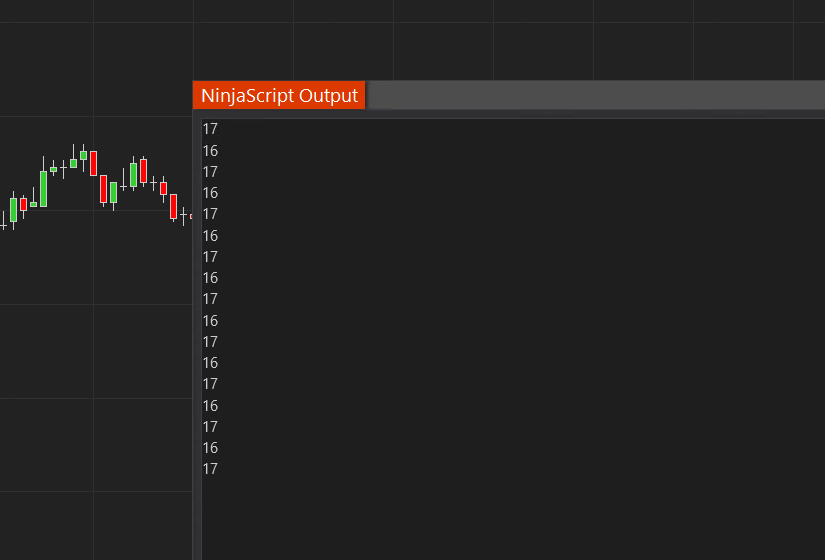Click the first green candle on the chart

(x=13, y=209)
